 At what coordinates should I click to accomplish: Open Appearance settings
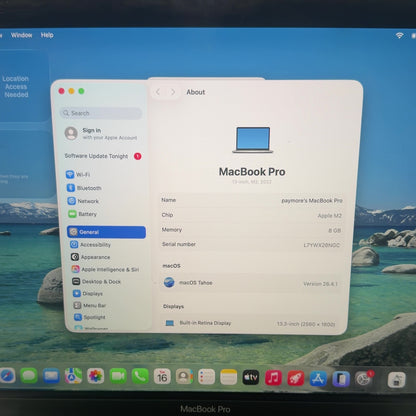point(91,257)
